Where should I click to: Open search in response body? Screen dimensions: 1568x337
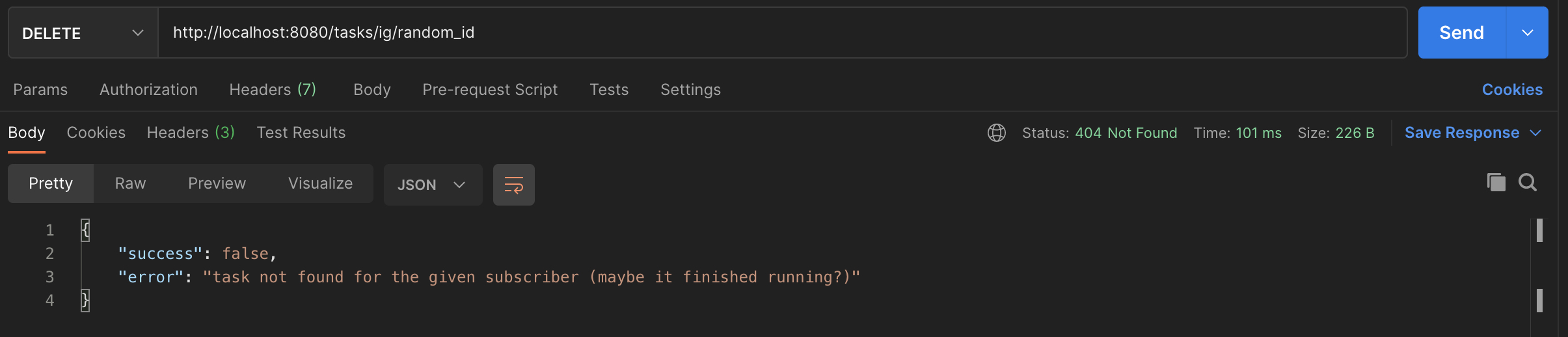pyautogui.click(x=1528, y=183)
